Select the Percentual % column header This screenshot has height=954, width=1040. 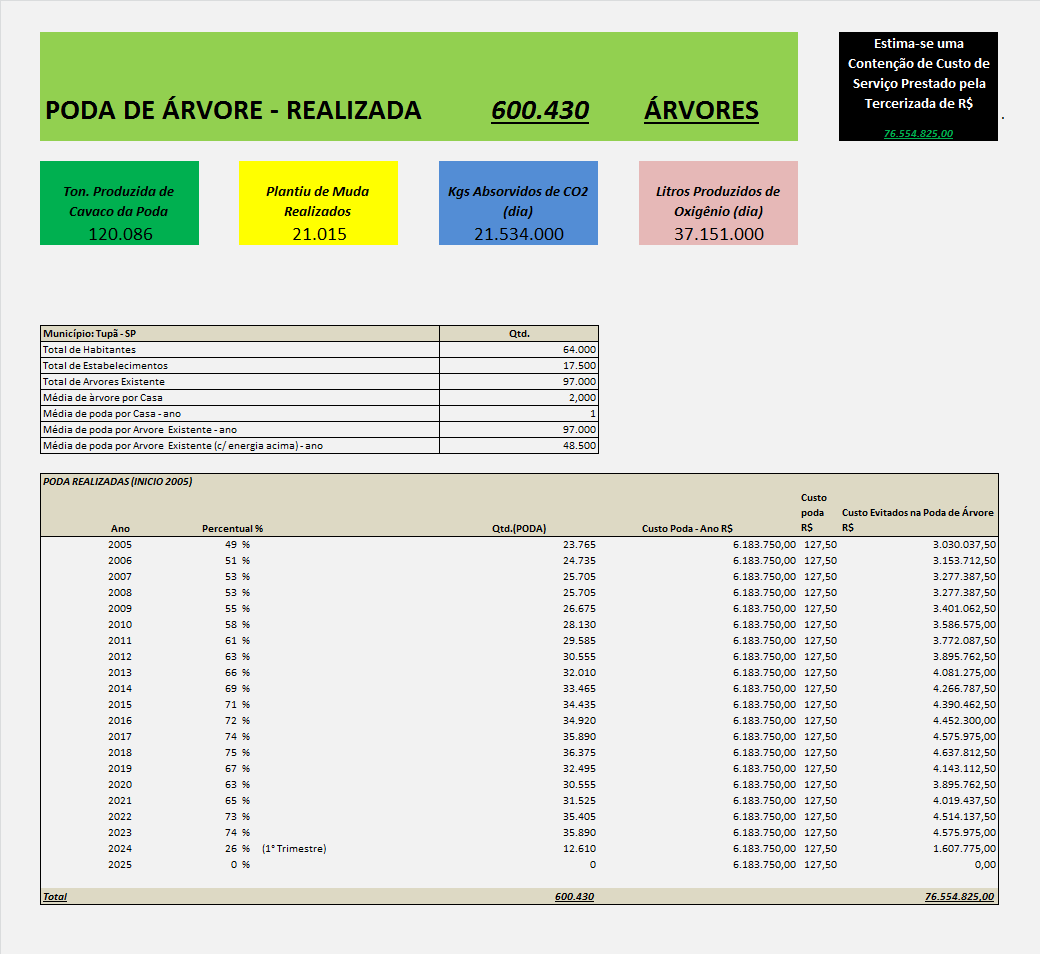tap(232, 528)
